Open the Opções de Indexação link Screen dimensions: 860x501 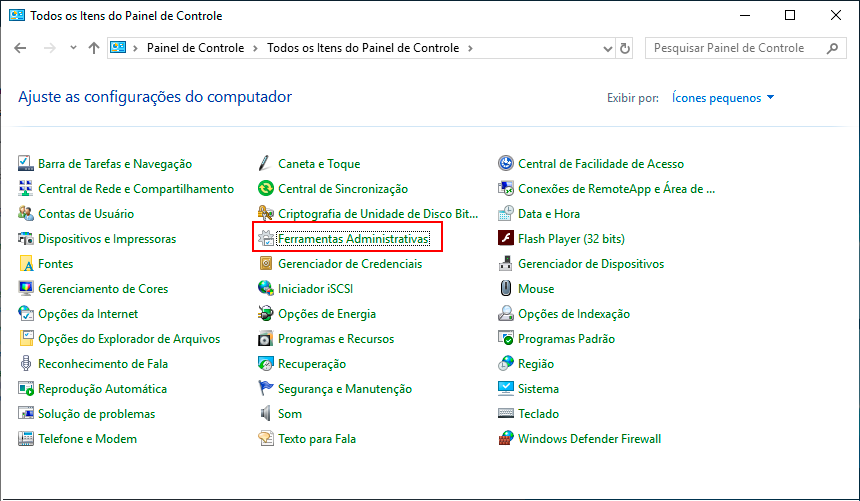574,314
